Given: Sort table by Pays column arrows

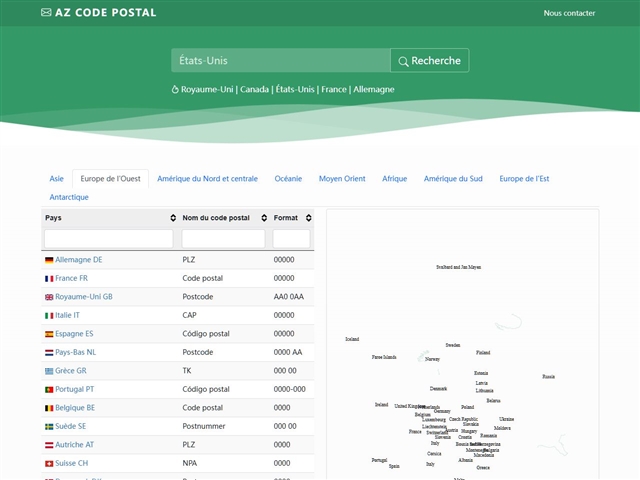Looking at the screenshot, I should [173, 218].
